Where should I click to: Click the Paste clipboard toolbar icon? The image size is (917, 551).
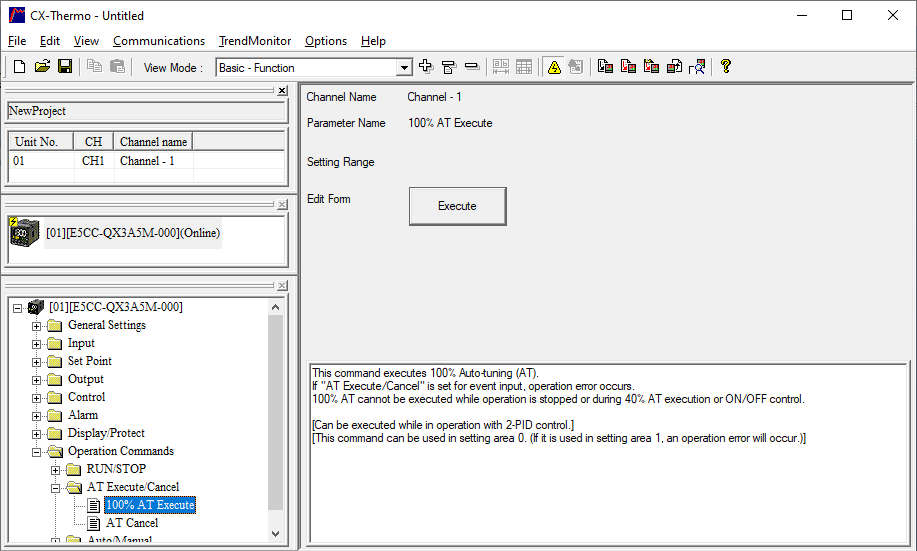click(118, 67)
